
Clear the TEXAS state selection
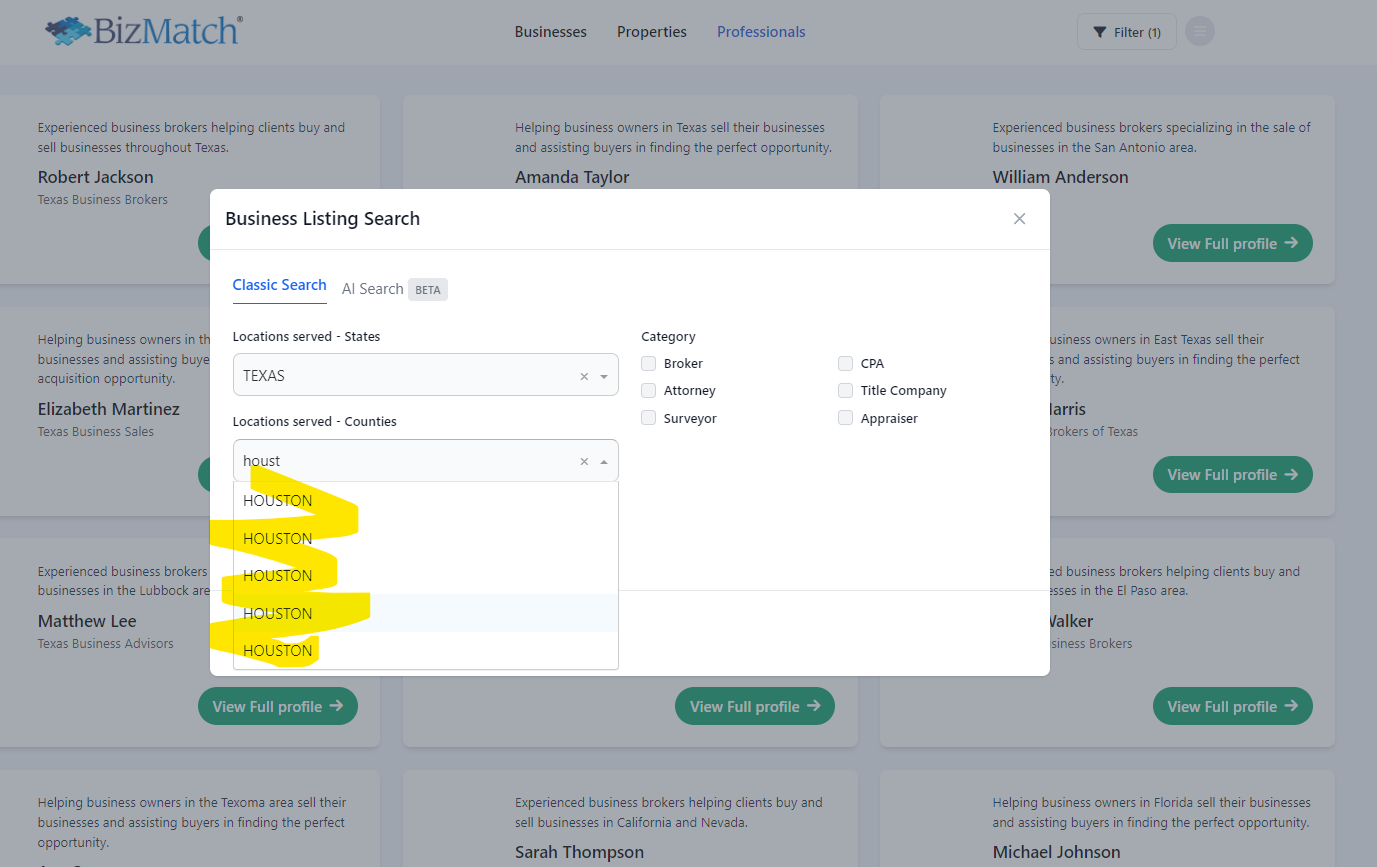click(584, 377)
